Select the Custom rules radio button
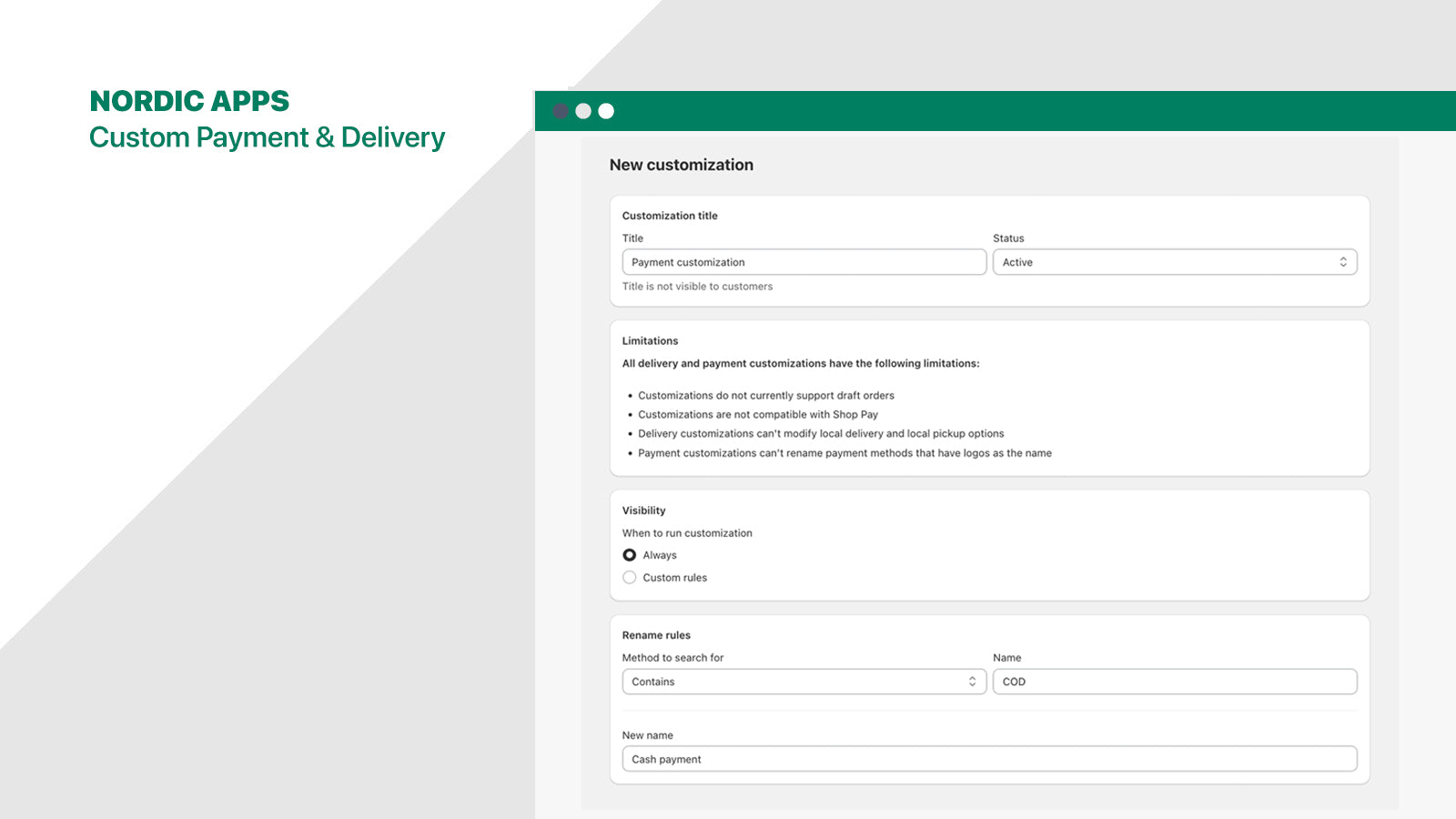The image size is (1456, 819). pos(629,578)
